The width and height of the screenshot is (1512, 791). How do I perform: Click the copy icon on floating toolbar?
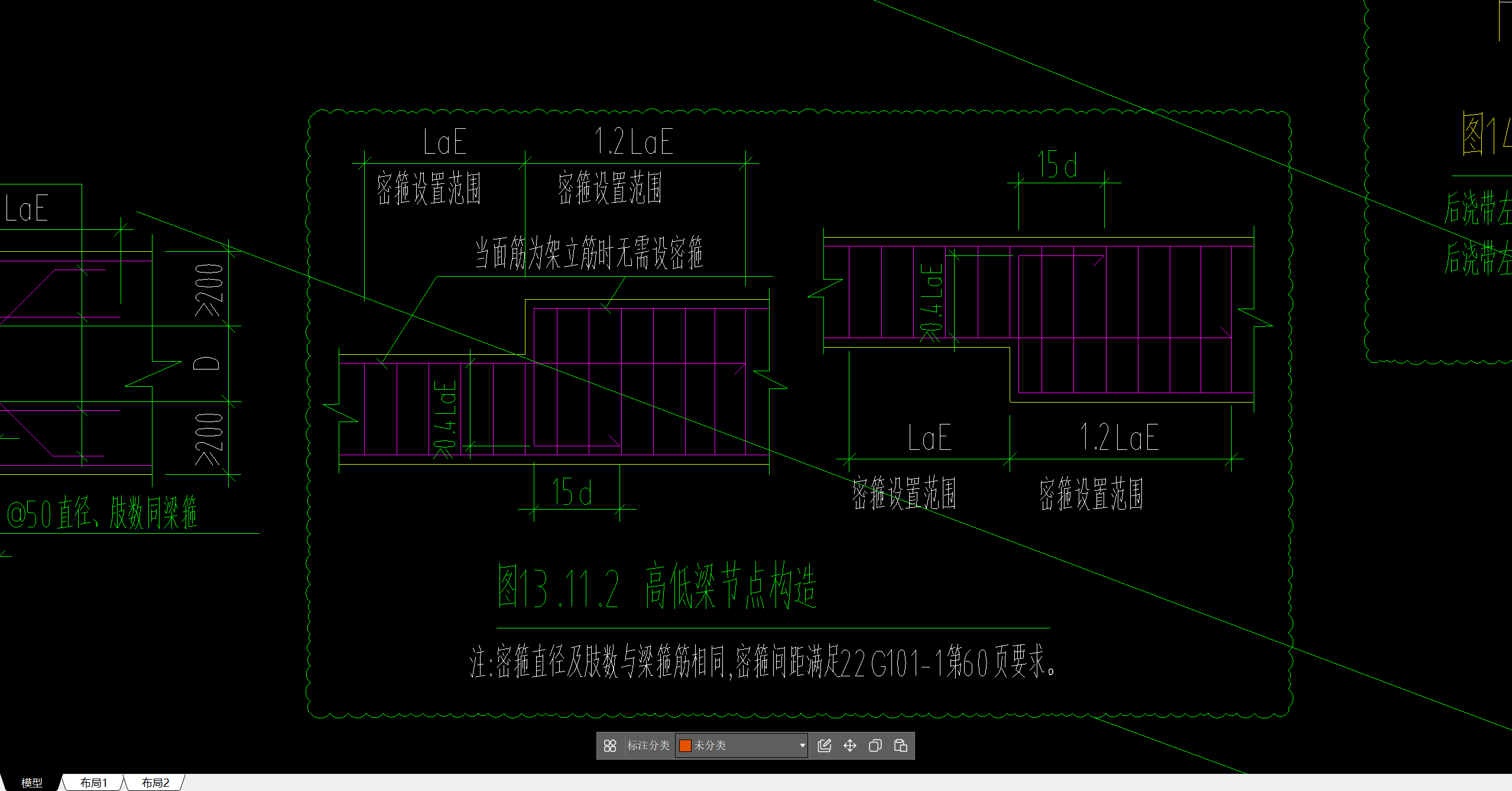(x=875, y=745)
